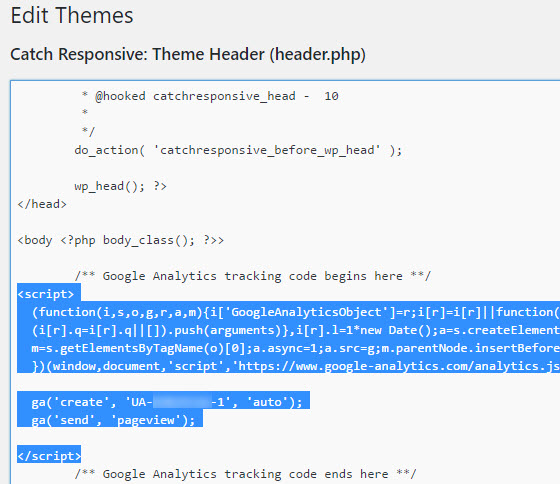Click the 'tracking code begins here' comment

253,276
